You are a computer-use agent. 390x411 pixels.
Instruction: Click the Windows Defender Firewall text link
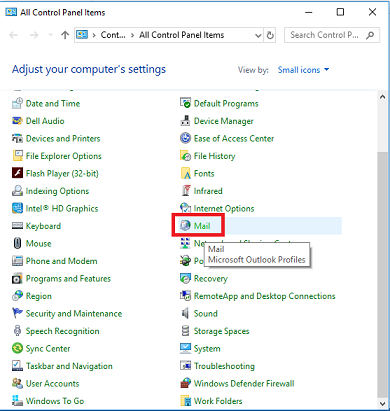244,383
